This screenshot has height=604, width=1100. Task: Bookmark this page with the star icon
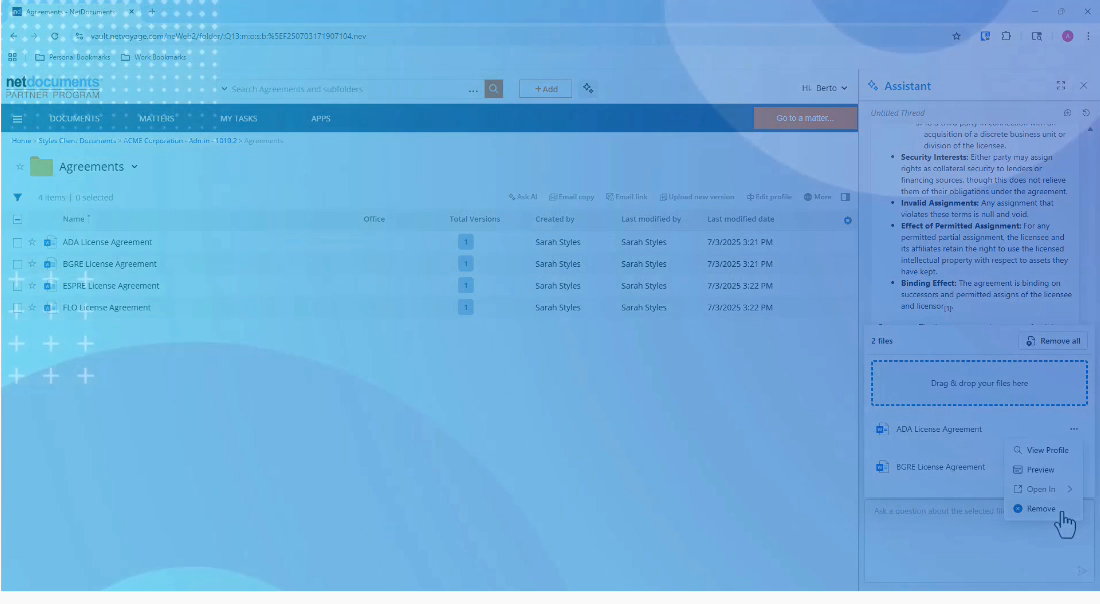click(956, 36)
